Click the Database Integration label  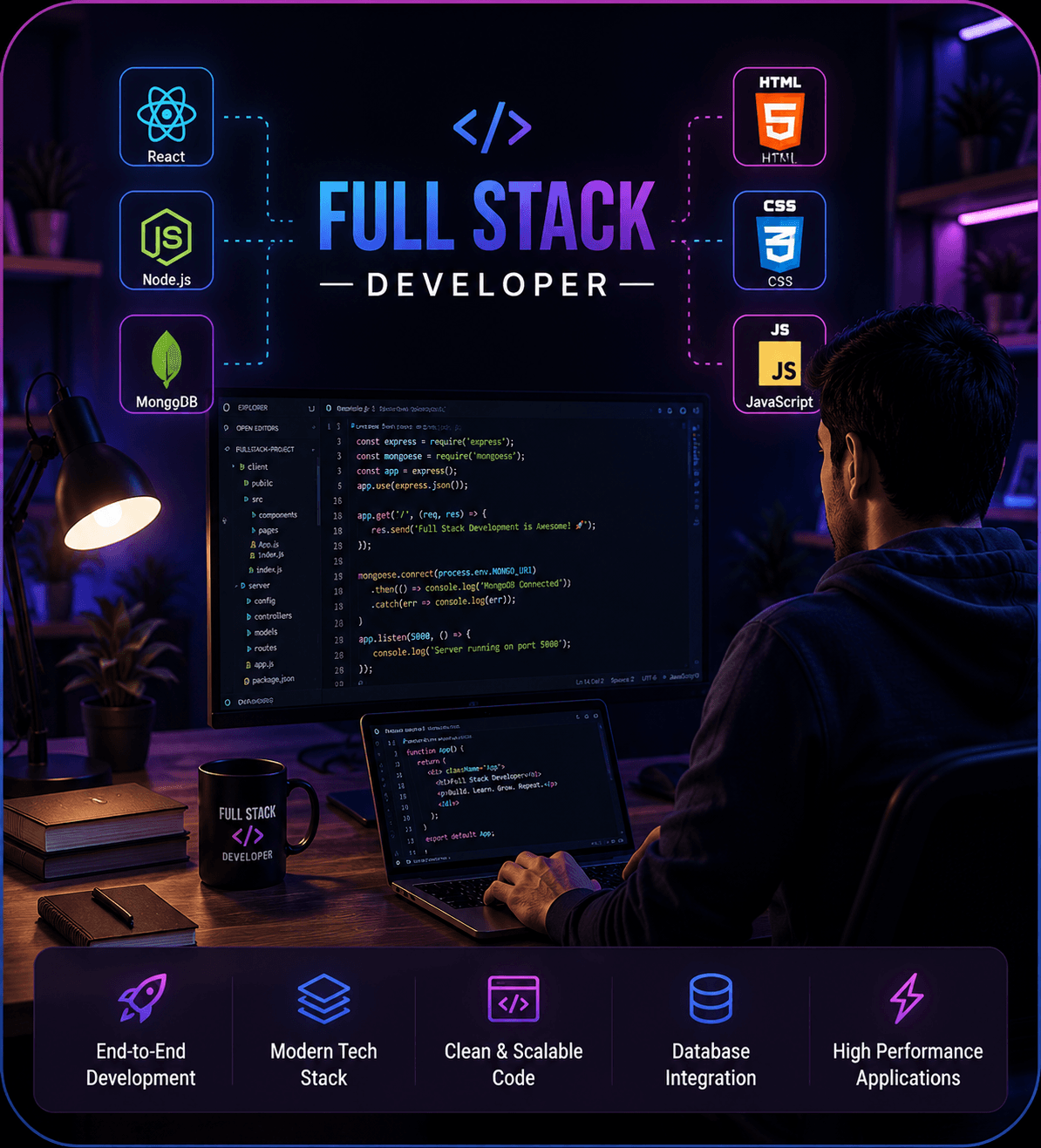(711, 1064)
